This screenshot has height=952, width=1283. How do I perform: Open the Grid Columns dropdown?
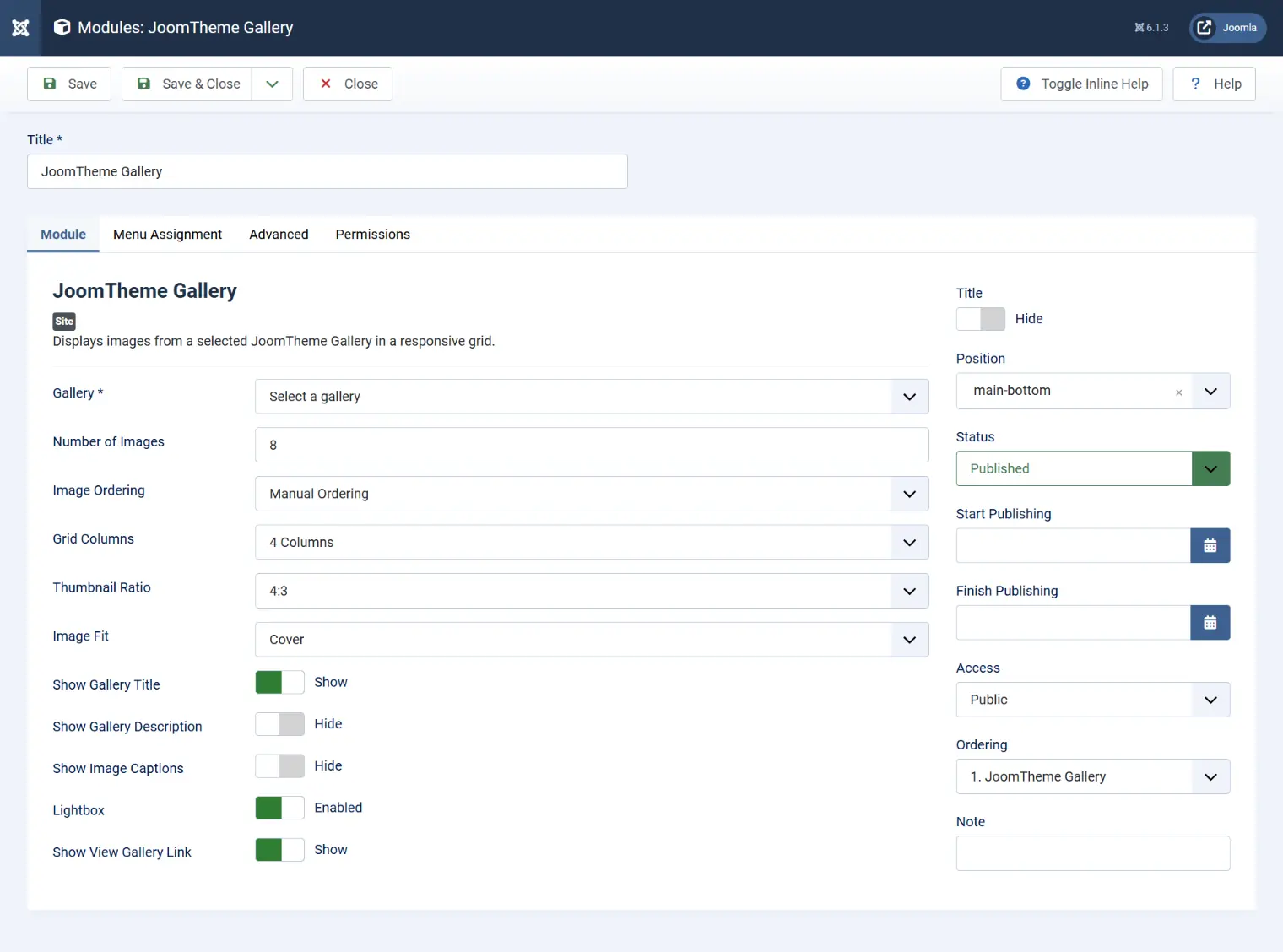[592, 543]
